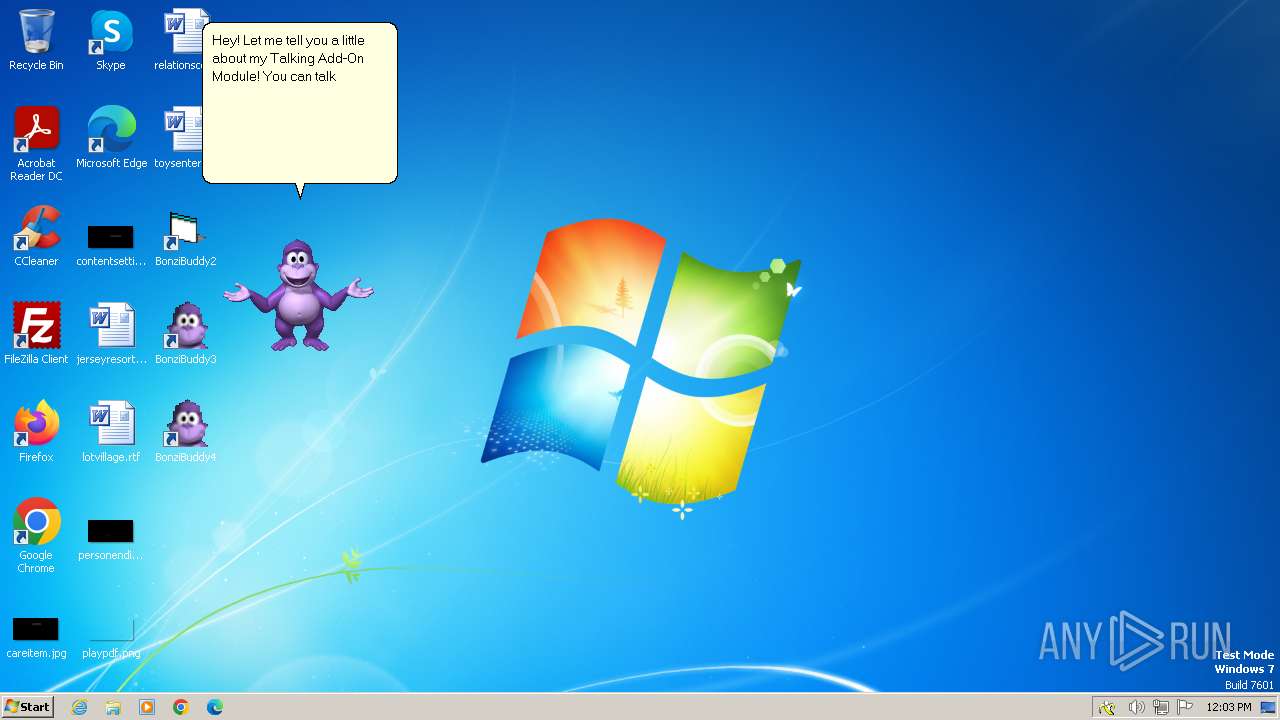Open the volume speaker tray icon
Screen dimensions: 1280x720
[x=1136, y=707]
